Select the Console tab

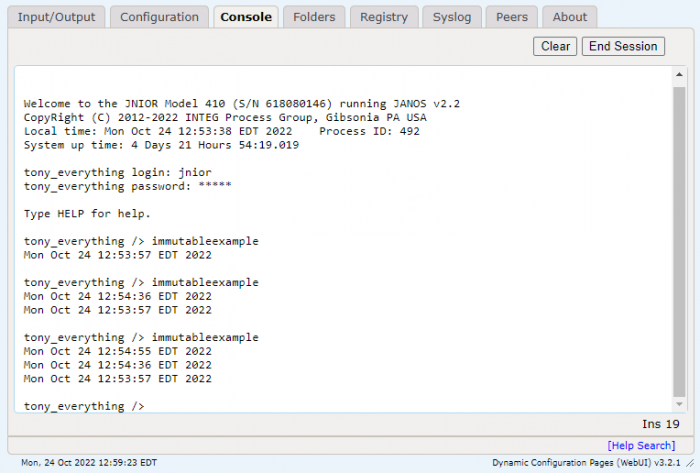coord(246,17)
